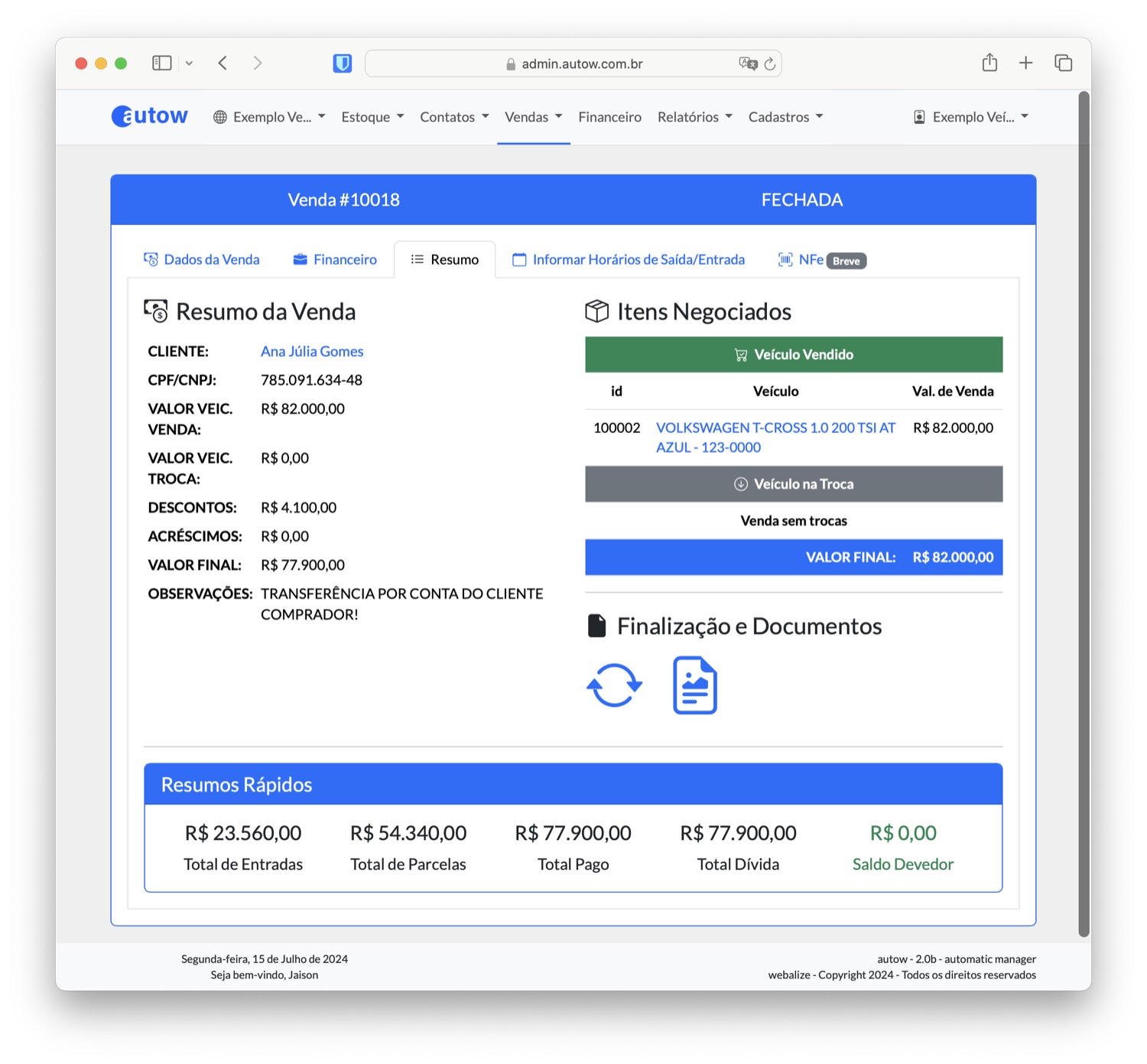Click the Safari share icon
This screenshot has height=1064, width=1147.
(x=989, y=63)
